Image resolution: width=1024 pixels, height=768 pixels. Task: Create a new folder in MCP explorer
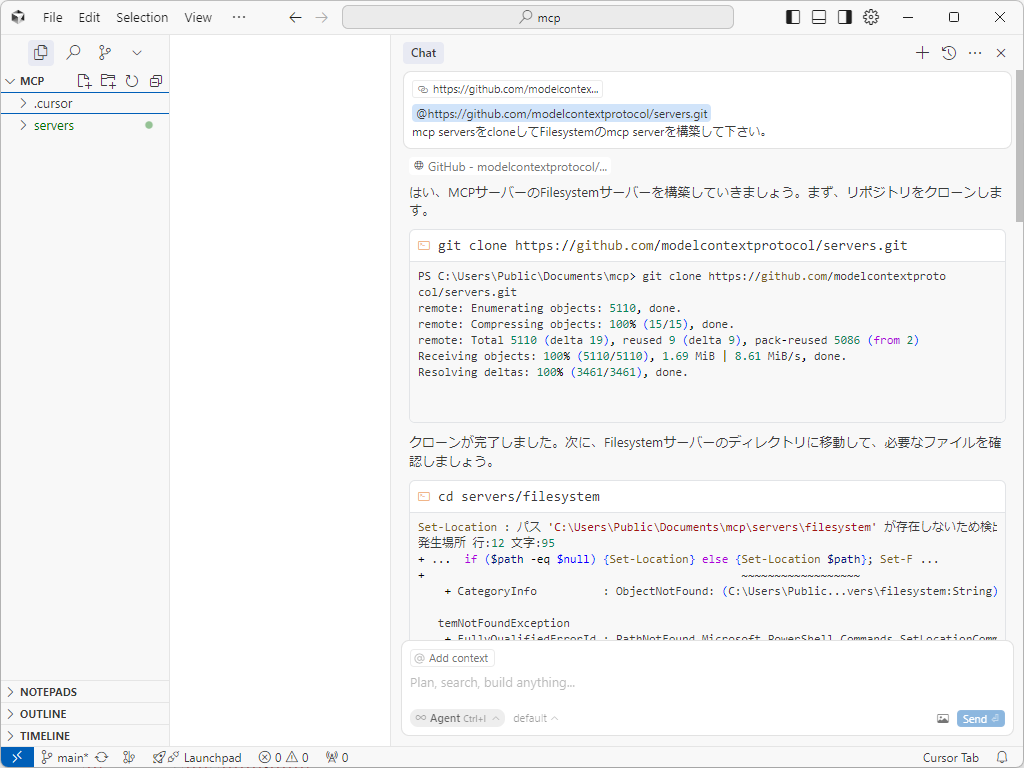pos(108,81)
